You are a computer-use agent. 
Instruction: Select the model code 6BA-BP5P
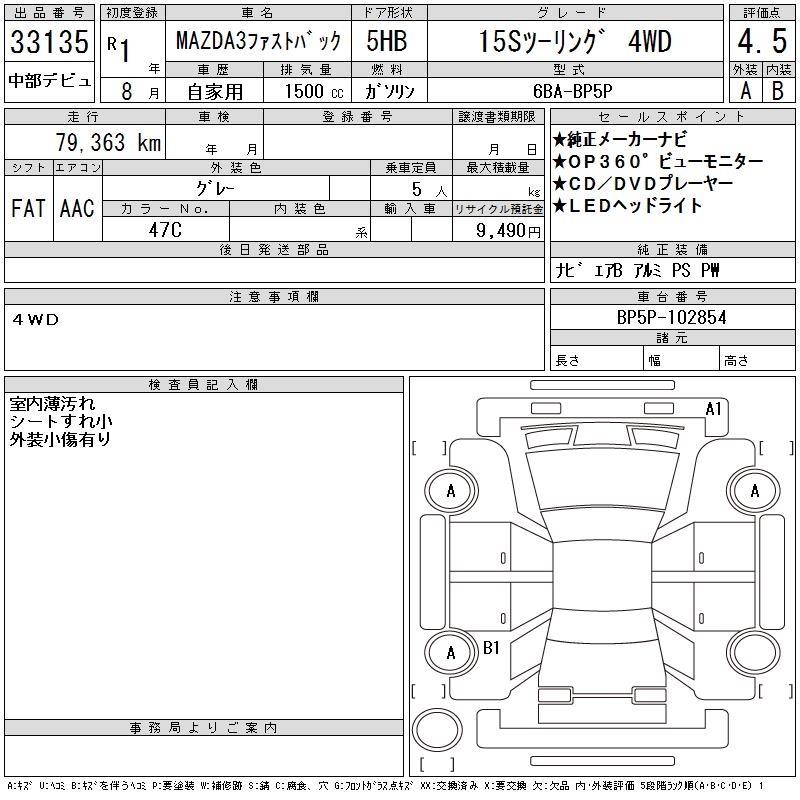pyautogui.click(x=572, y=91)
